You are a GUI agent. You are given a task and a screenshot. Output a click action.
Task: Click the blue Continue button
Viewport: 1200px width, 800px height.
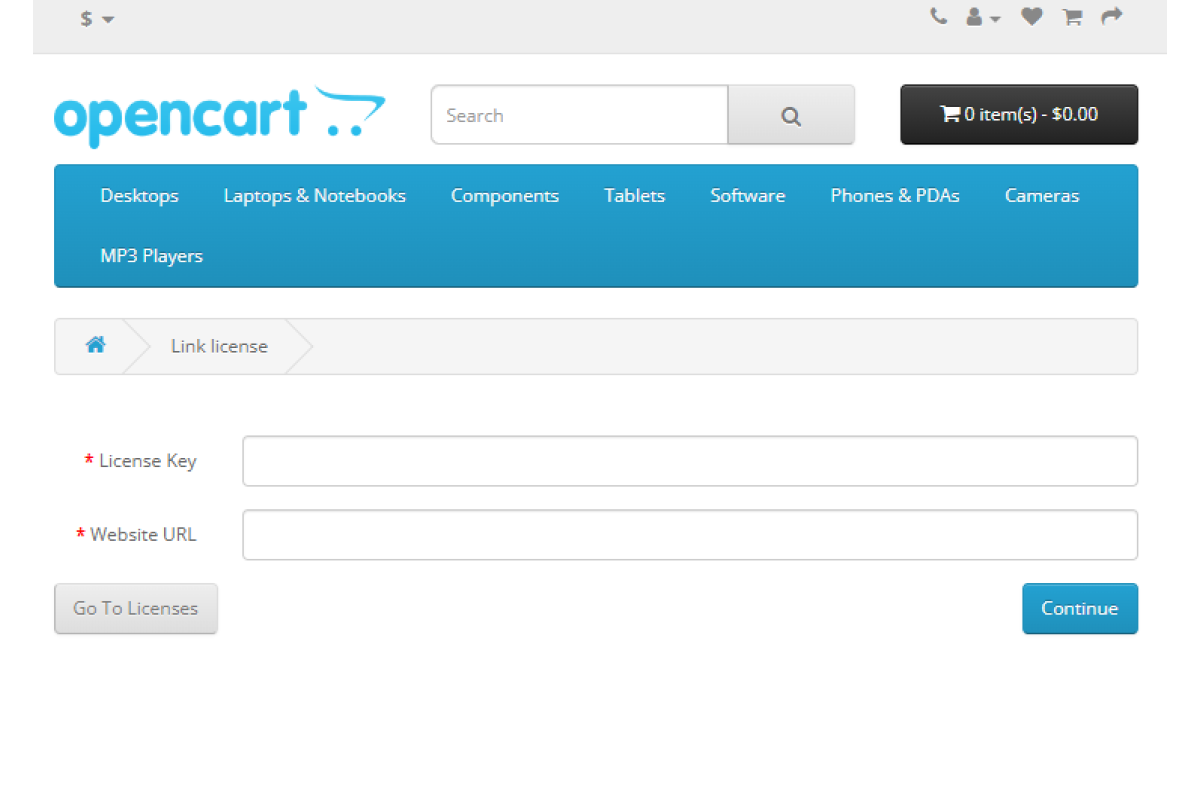pos(1079,609)
